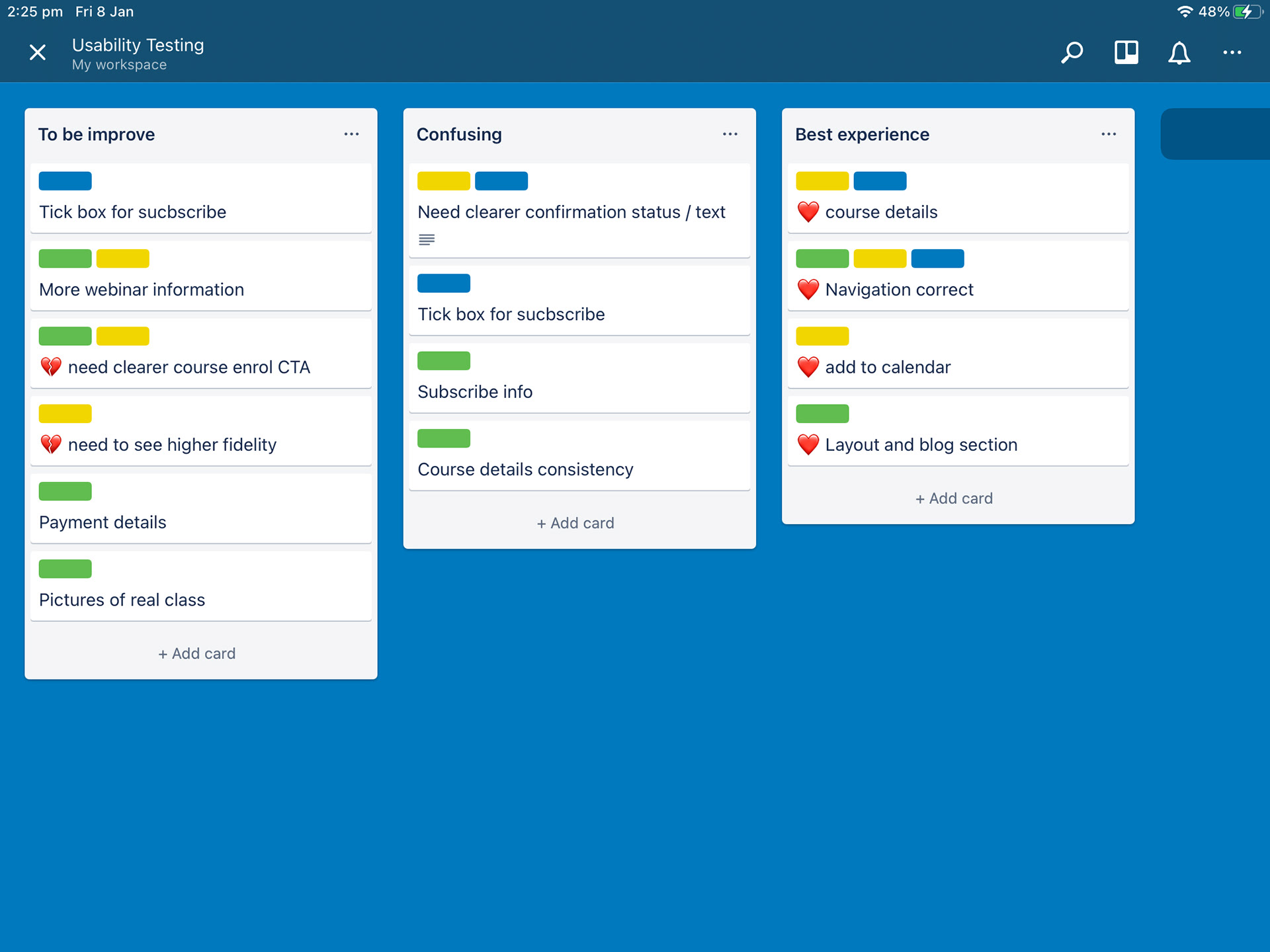Click green label on Pictures of real class card
Image resolution: width=1270 pixels, height=952 pixels.
pos(65,569)
